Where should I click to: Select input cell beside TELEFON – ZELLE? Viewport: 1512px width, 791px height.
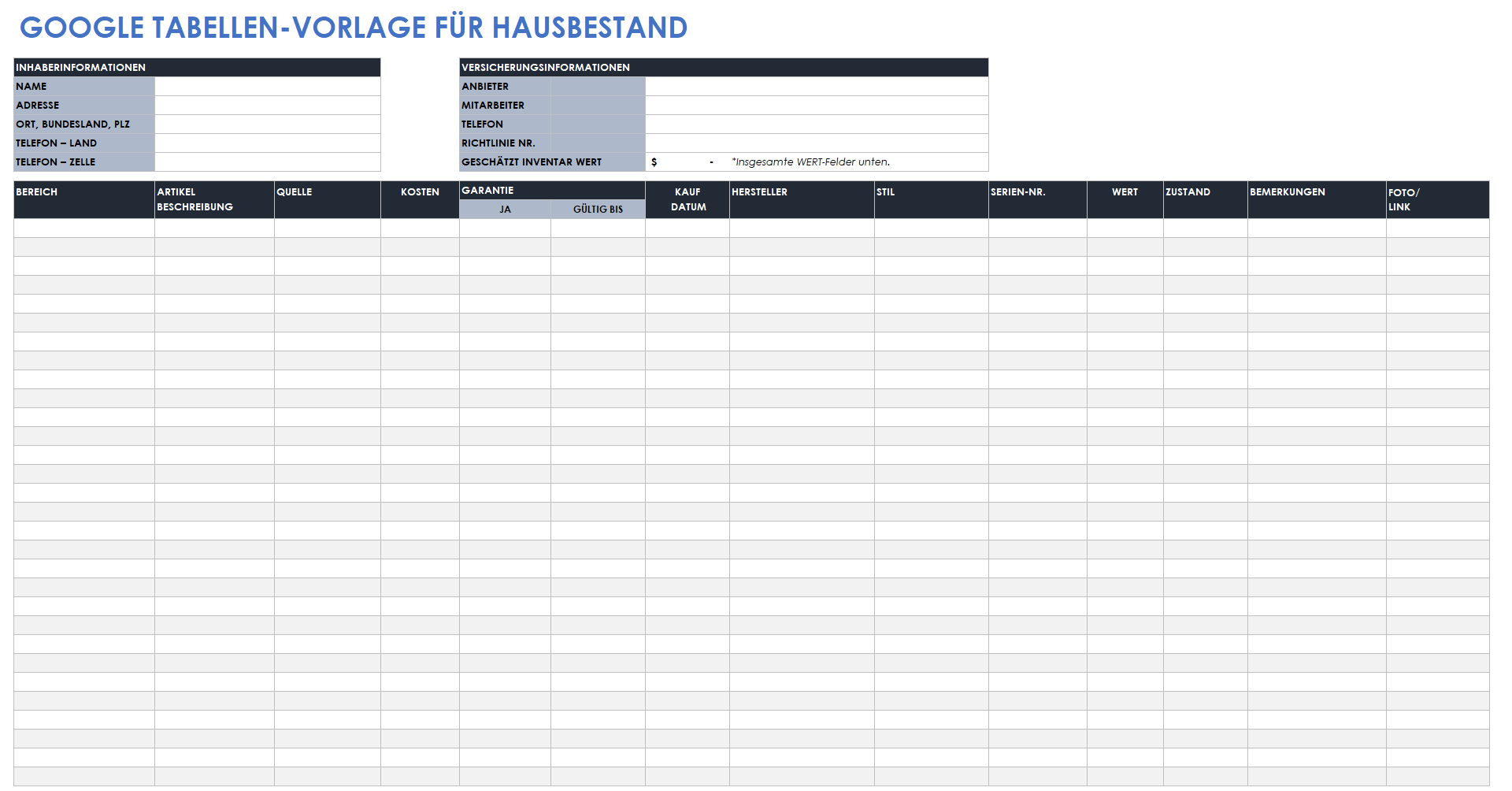click(268, 162)
